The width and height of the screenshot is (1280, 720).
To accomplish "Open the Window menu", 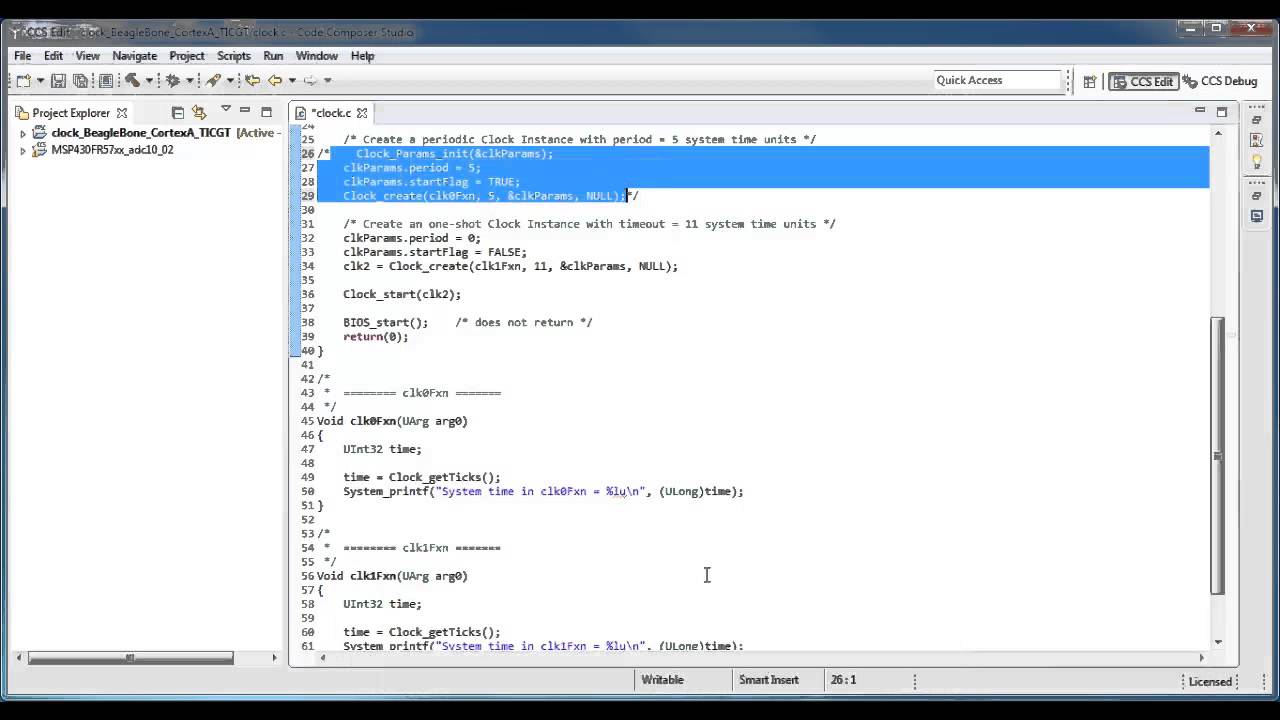I will [x=316, y=56].
